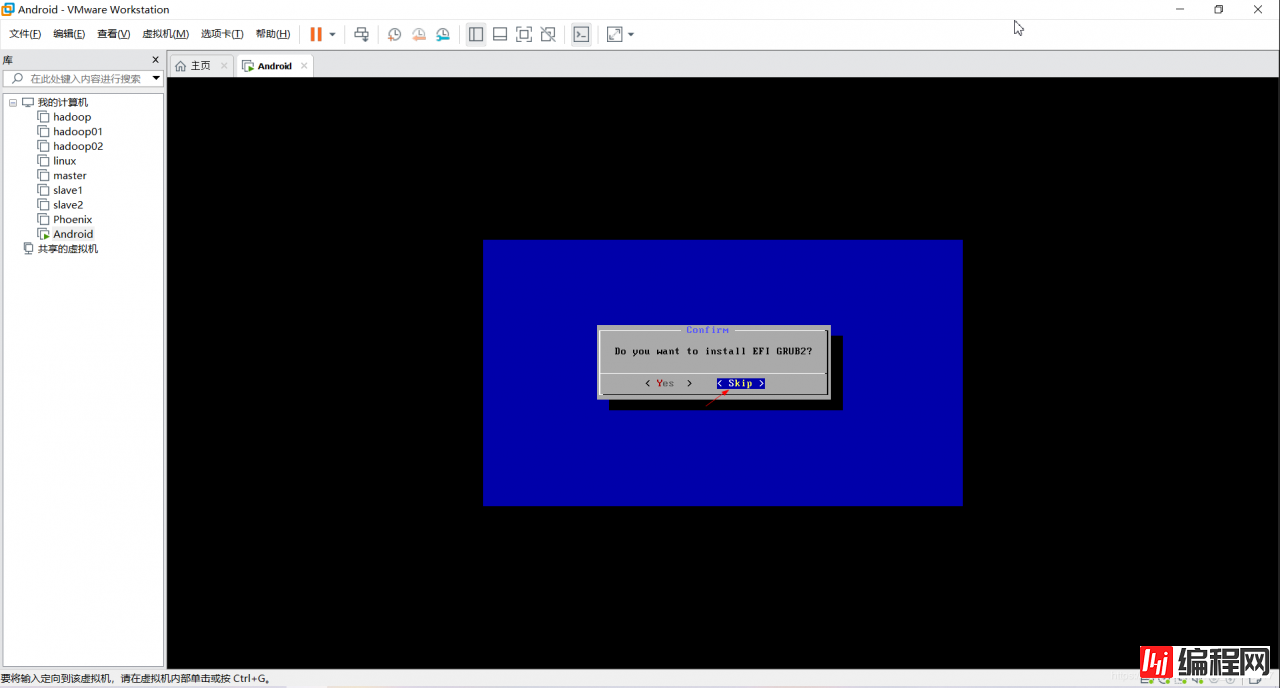Collapse the 我的计算机 tree node

click(x=13, y=102)
